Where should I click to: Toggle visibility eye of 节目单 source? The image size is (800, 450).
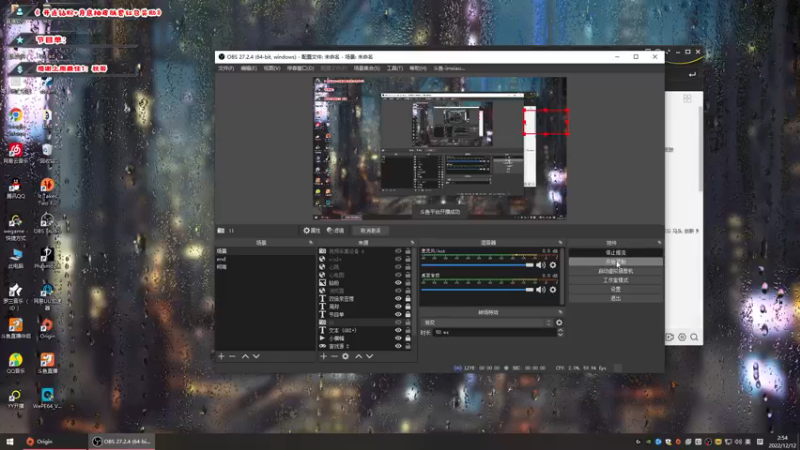[x=398, y=314]
